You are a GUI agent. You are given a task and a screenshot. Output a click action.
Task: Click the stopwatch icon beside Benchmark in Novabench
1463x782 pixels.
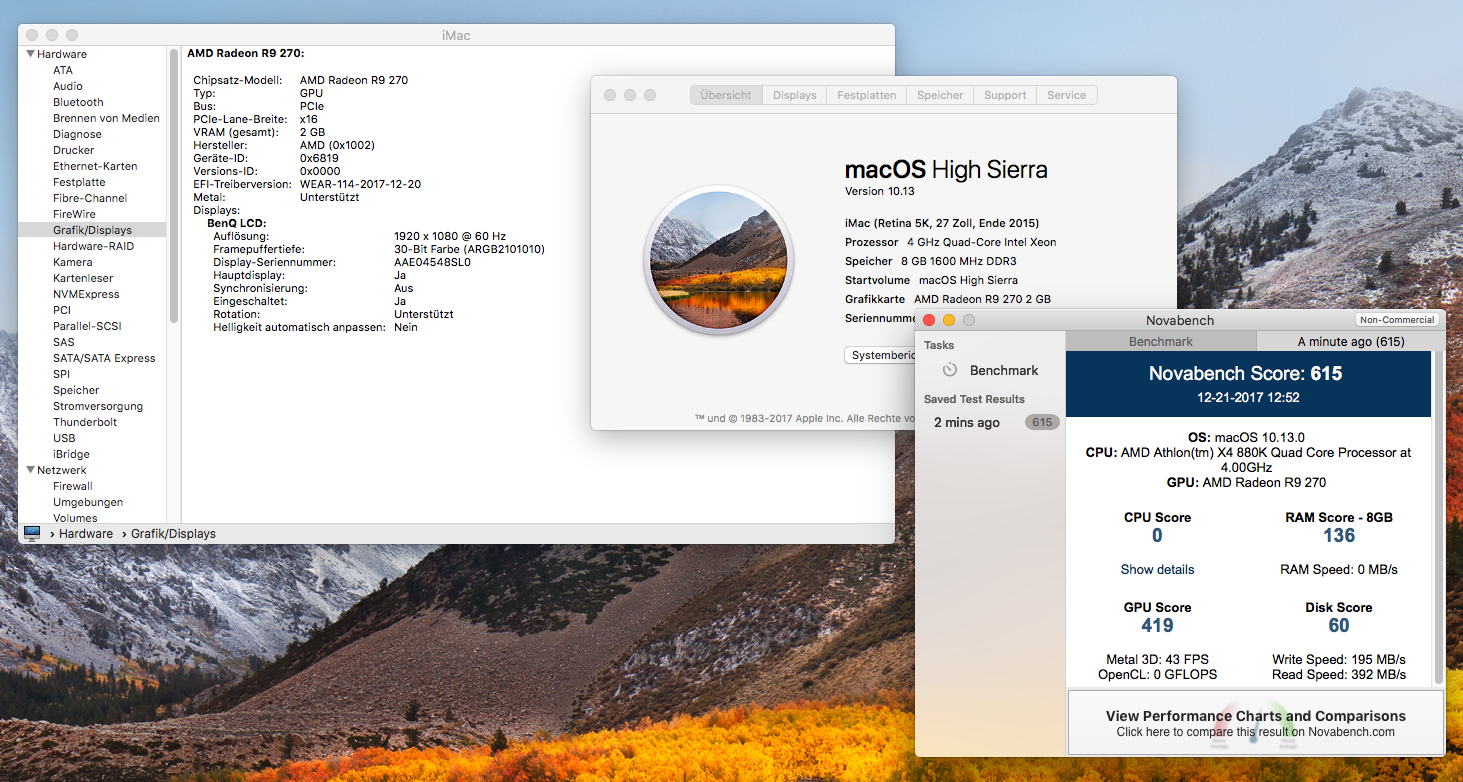click(950, 370)
